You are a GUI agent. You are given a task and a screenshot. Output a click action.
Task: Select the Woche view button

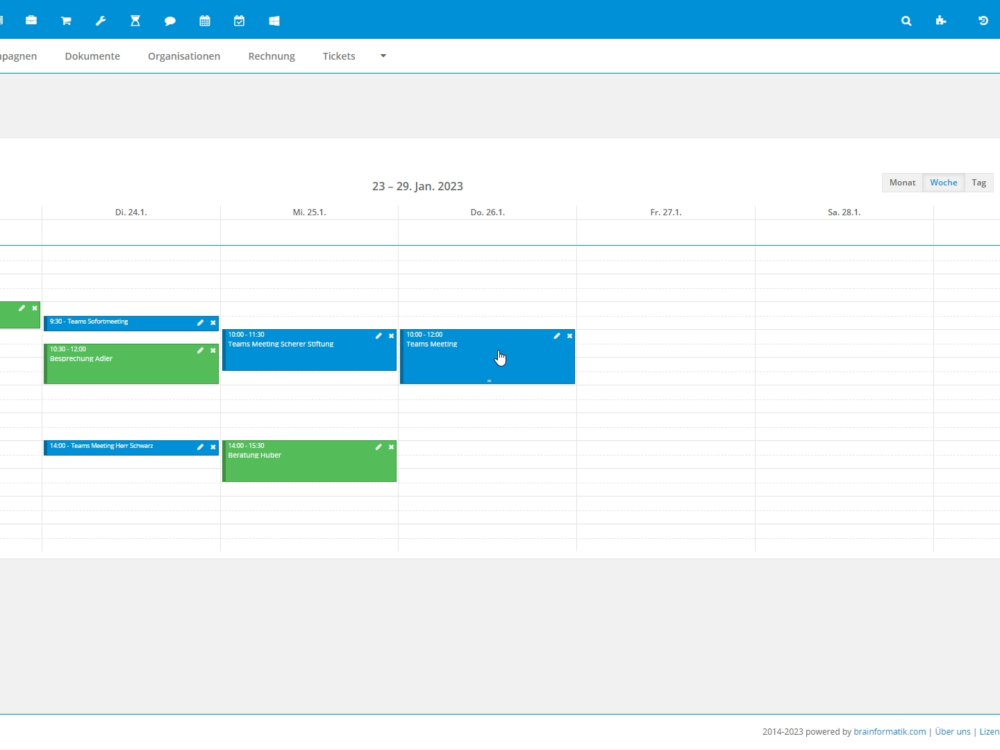click(x=943, y=182)
